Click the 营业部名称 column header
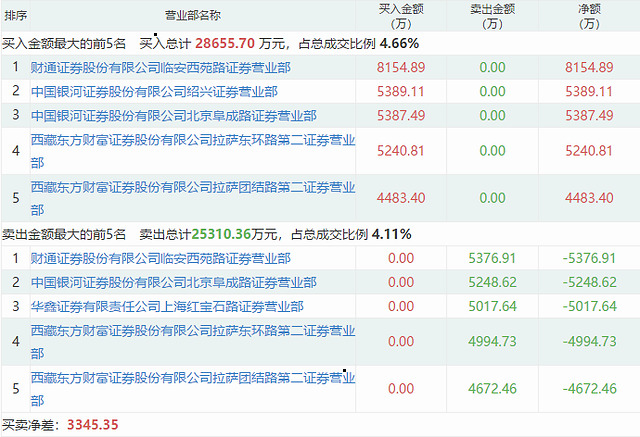 point(193,16)
